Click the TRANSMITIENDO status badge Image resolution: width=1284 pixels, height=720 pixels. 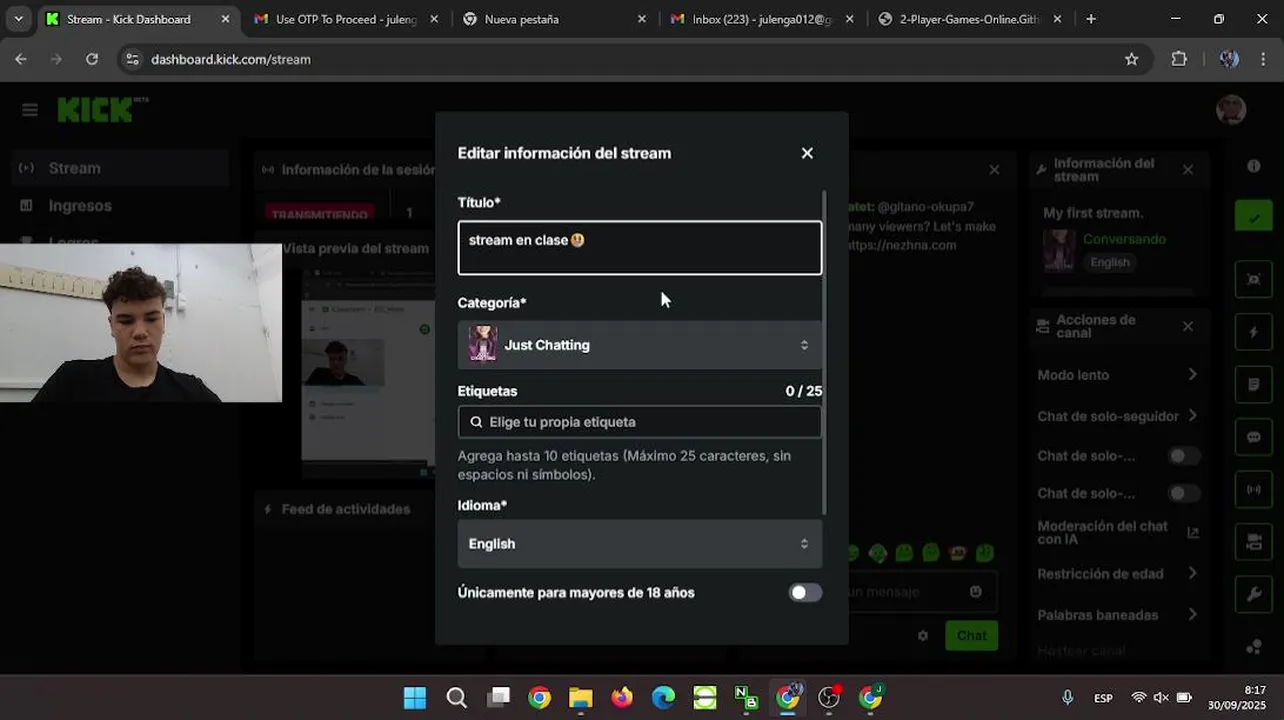click(319, 213)
